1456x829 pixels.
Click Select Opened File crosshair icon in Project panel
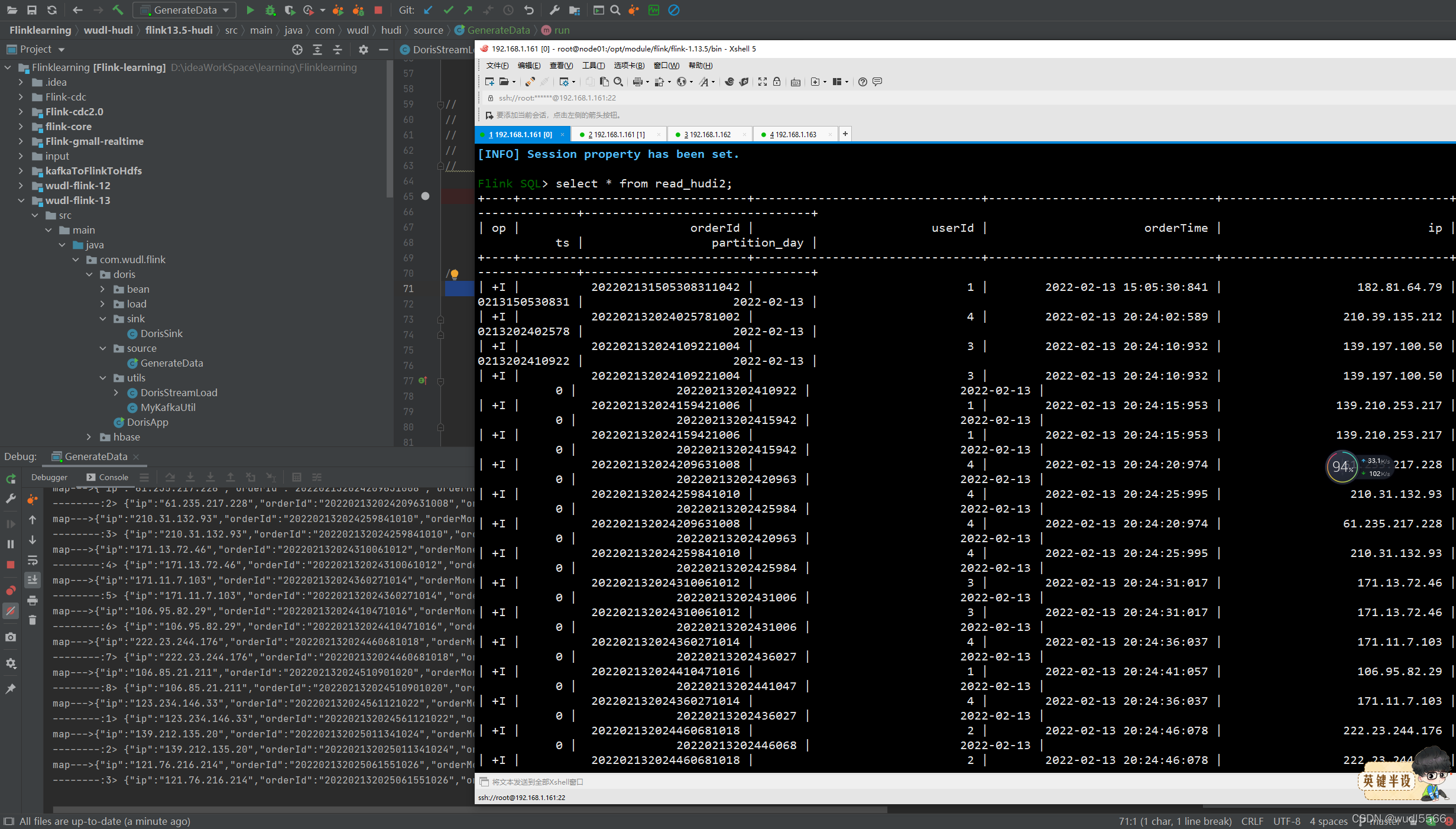tap(297, 50)
